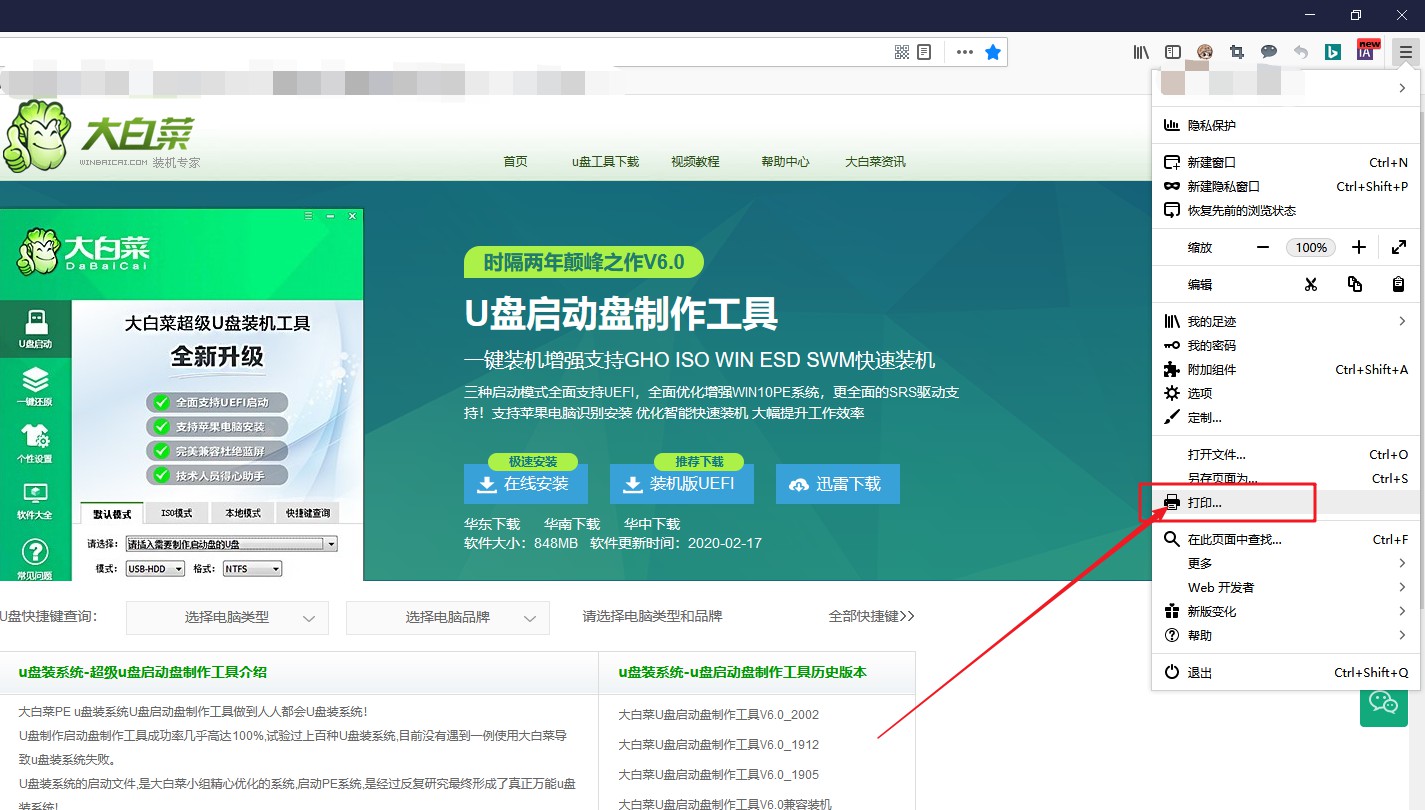This screenshot has height=810, width=1425.
Task: Select 打印 from the browser menu
Action: pyautogui.click(x=1232, y=503)
